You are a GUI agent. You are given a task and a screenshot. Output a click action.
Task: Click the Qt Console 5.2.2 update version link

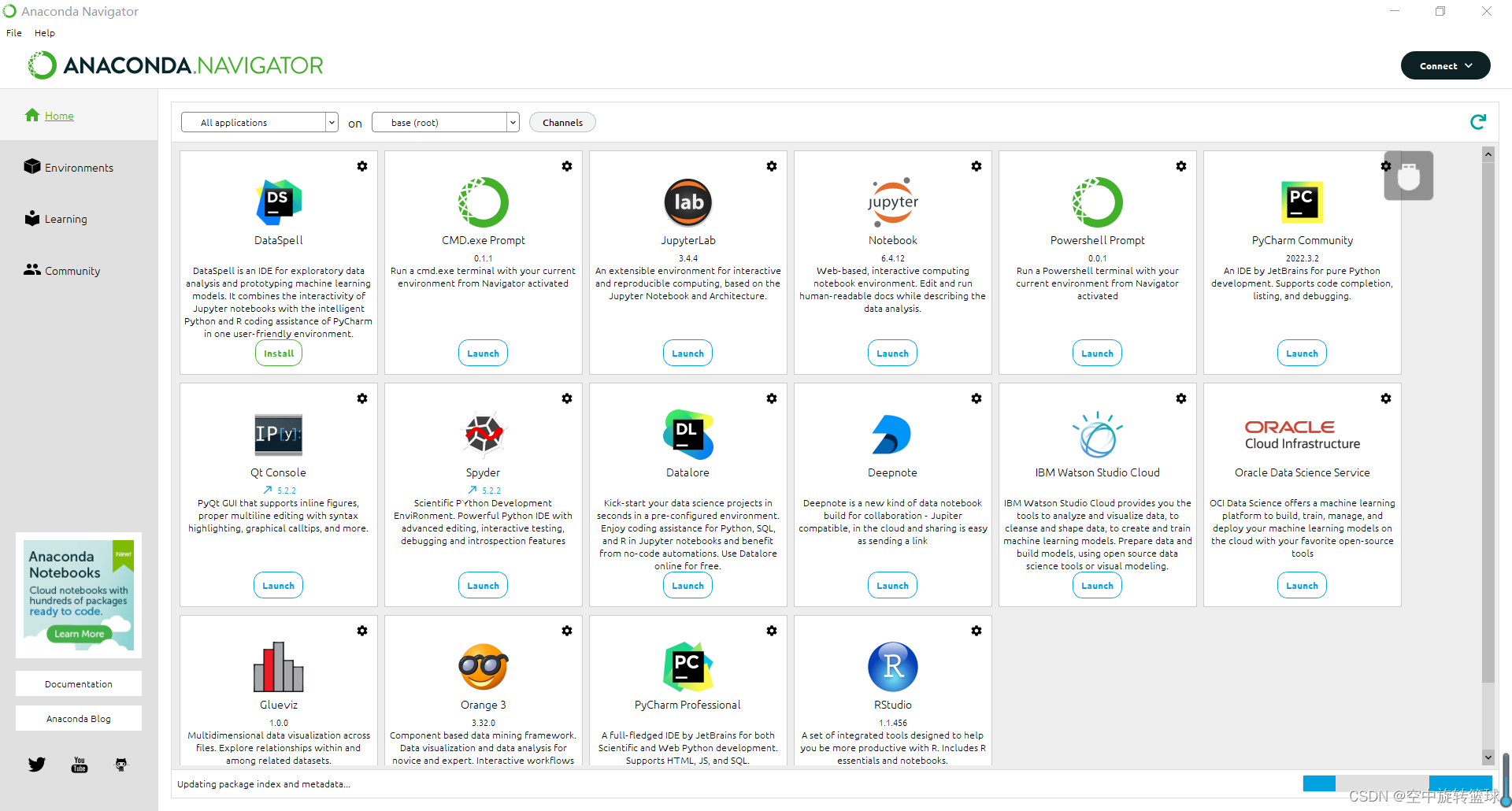(x=280, y=491)
